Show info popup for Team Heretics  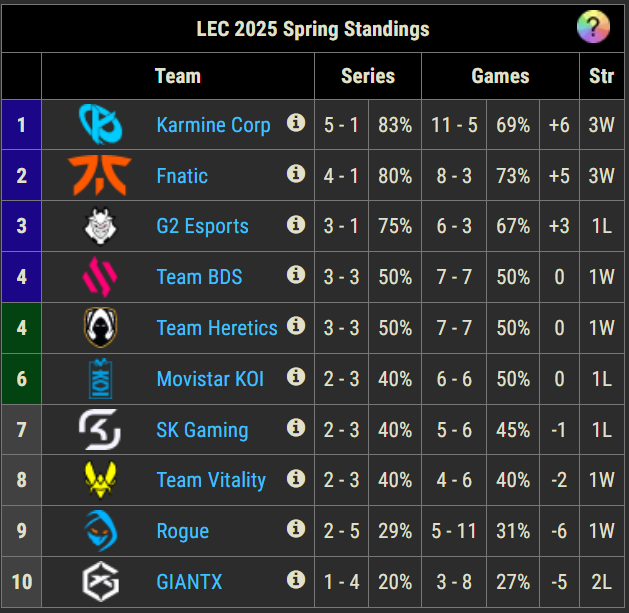[296, 325]
